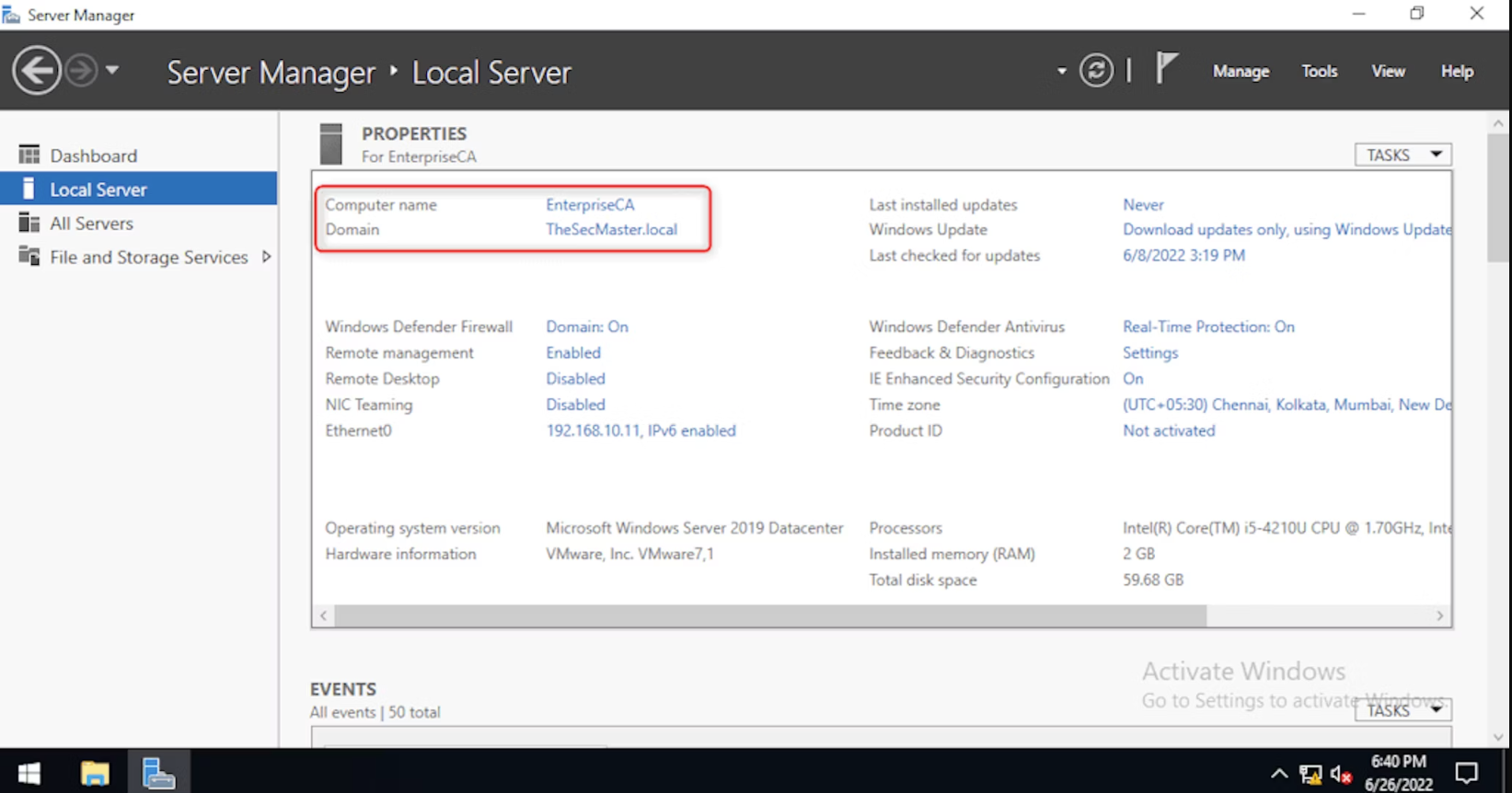Click Real-Time Protection: On link

pos(1208,327)
